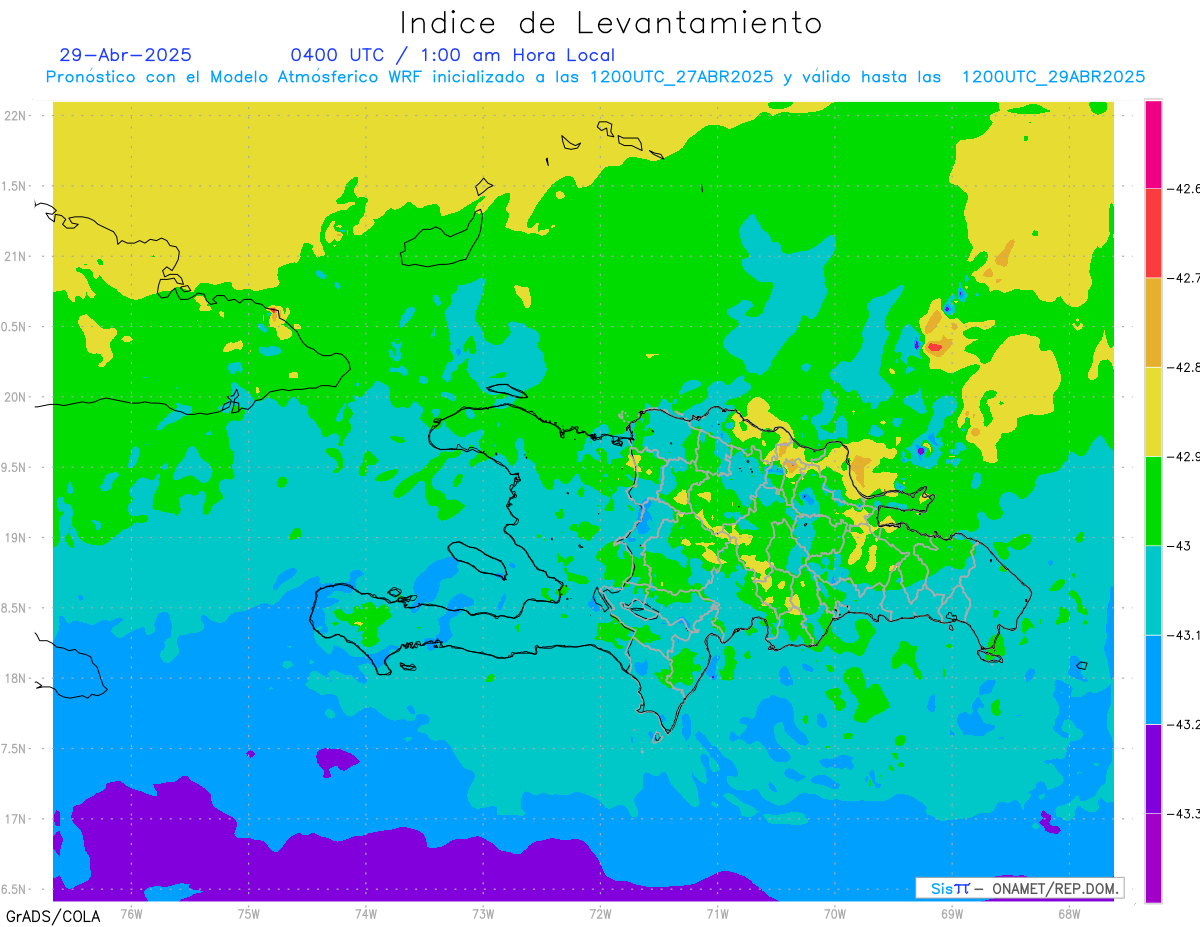Image resolution: width=1200 pixels, height=927 pixels.
Task: Click the date '29-Abr-2025'
Action: coord(125,55)
